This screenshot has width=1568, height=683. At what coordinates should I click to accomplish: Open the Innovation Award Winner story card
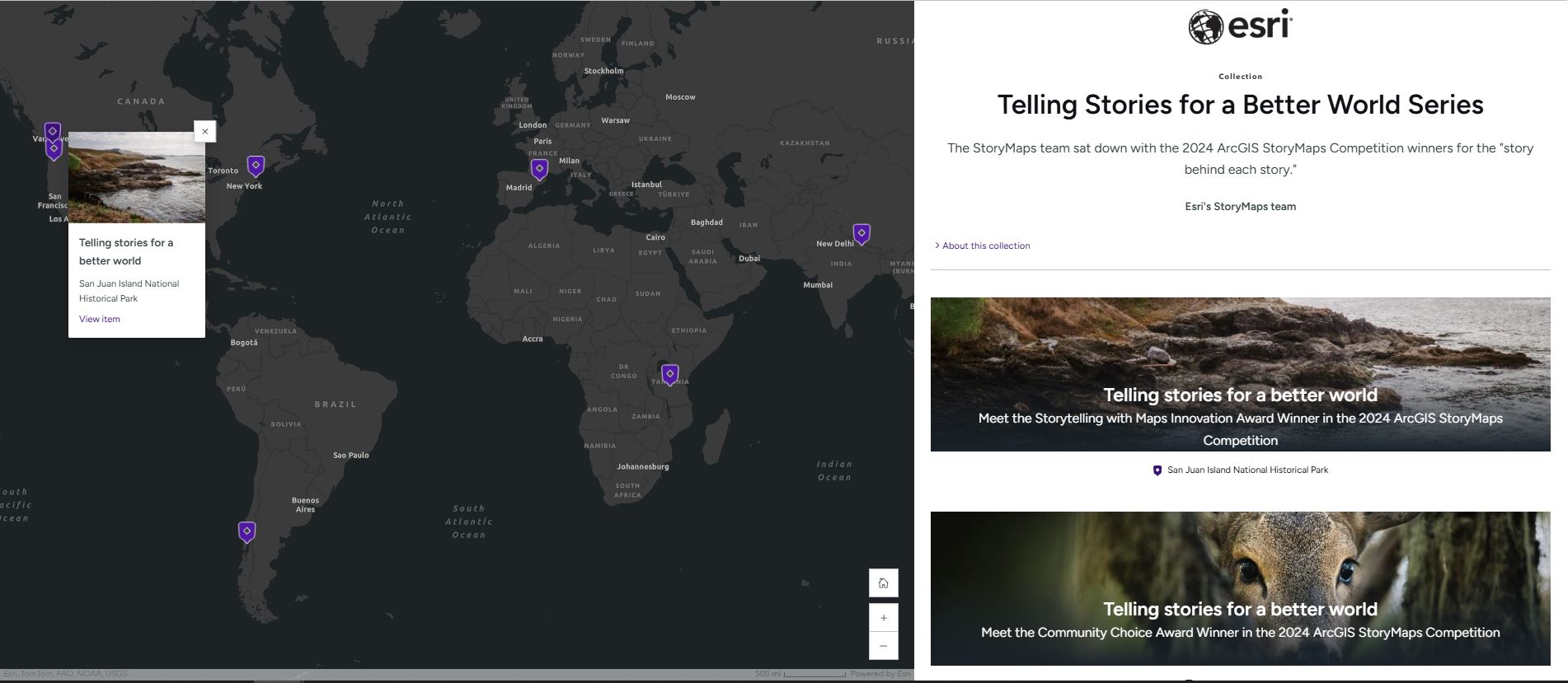coord(1240,374)
